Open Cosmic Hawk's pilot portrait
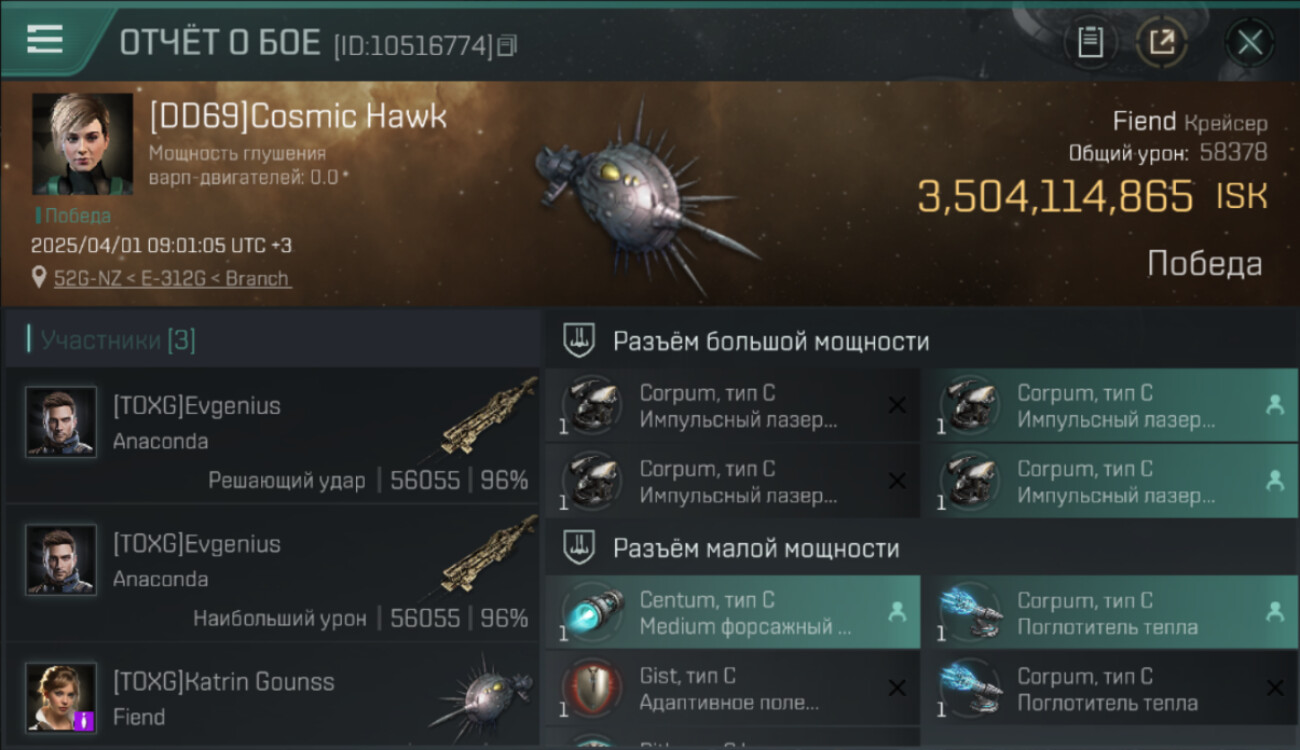This screenshot has height=750, width=1300. click(83, 144)
